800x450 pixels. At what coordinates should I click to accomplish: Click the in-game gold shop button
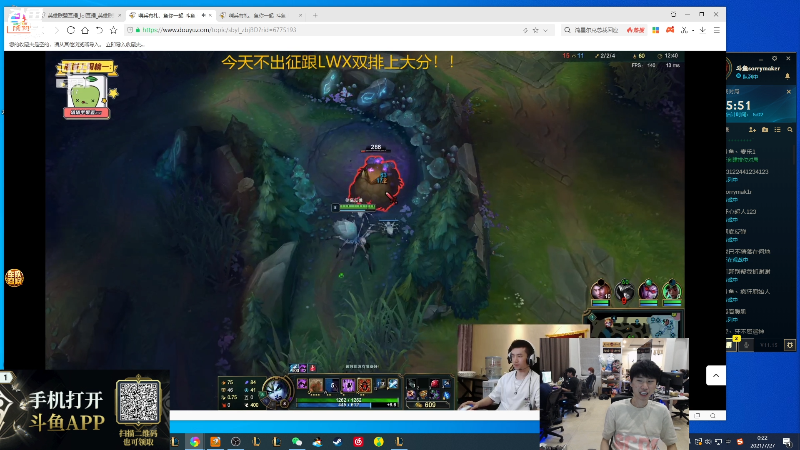point(428,405)
